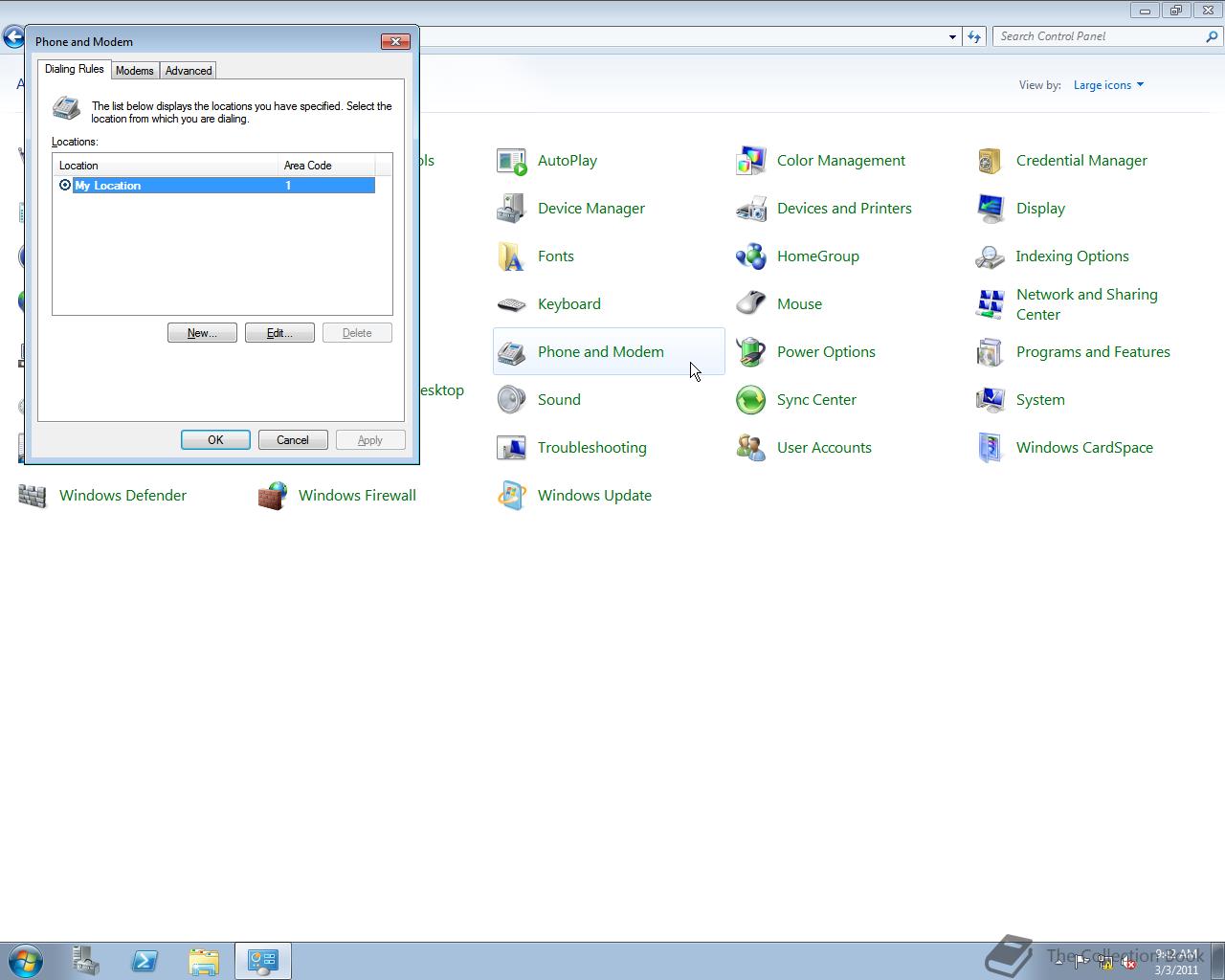
Task: Open Devices and Printers icon
Action: (x=750, y=209)
